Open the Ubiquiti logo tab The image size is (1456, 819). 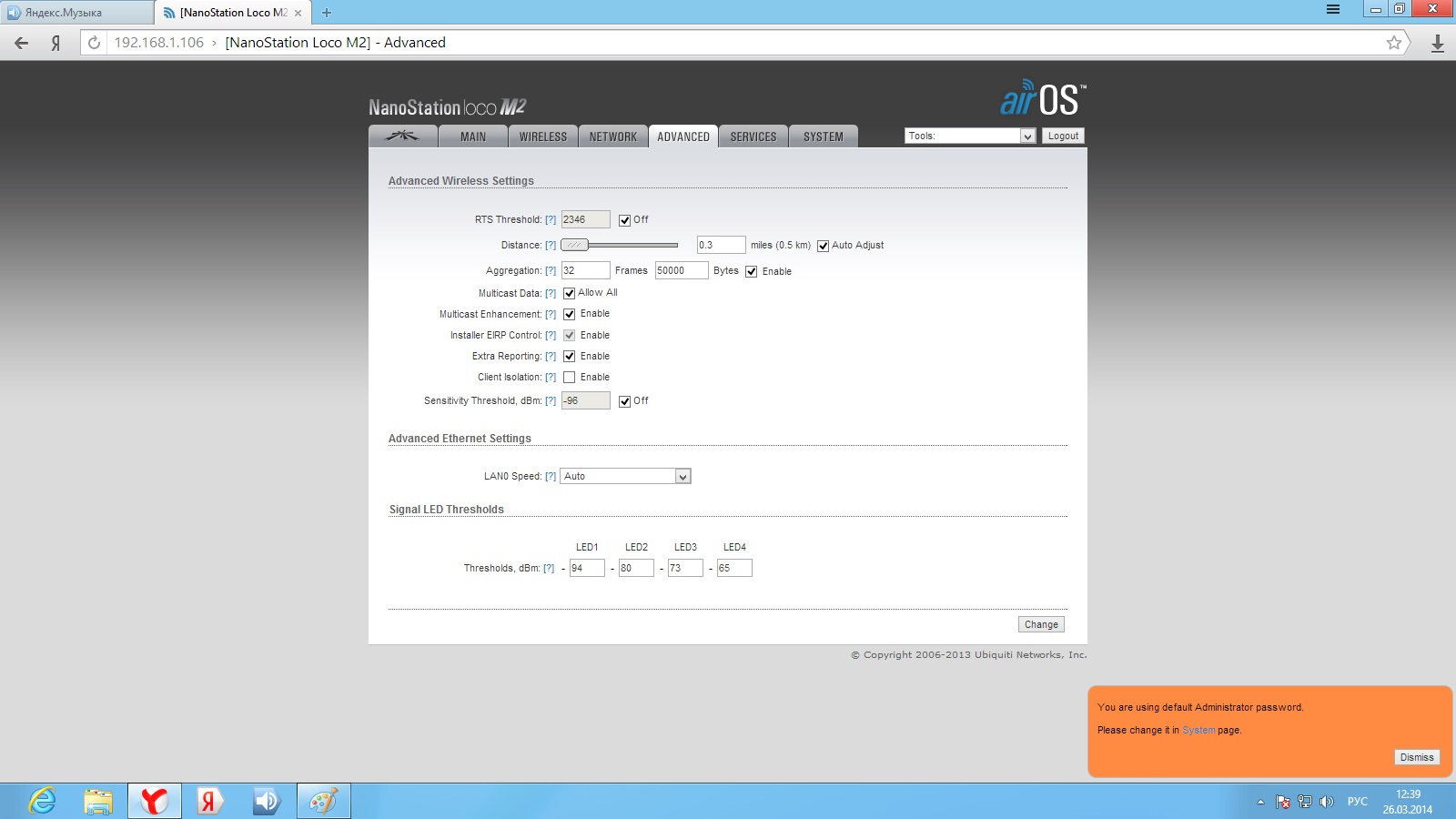point(402,136)
